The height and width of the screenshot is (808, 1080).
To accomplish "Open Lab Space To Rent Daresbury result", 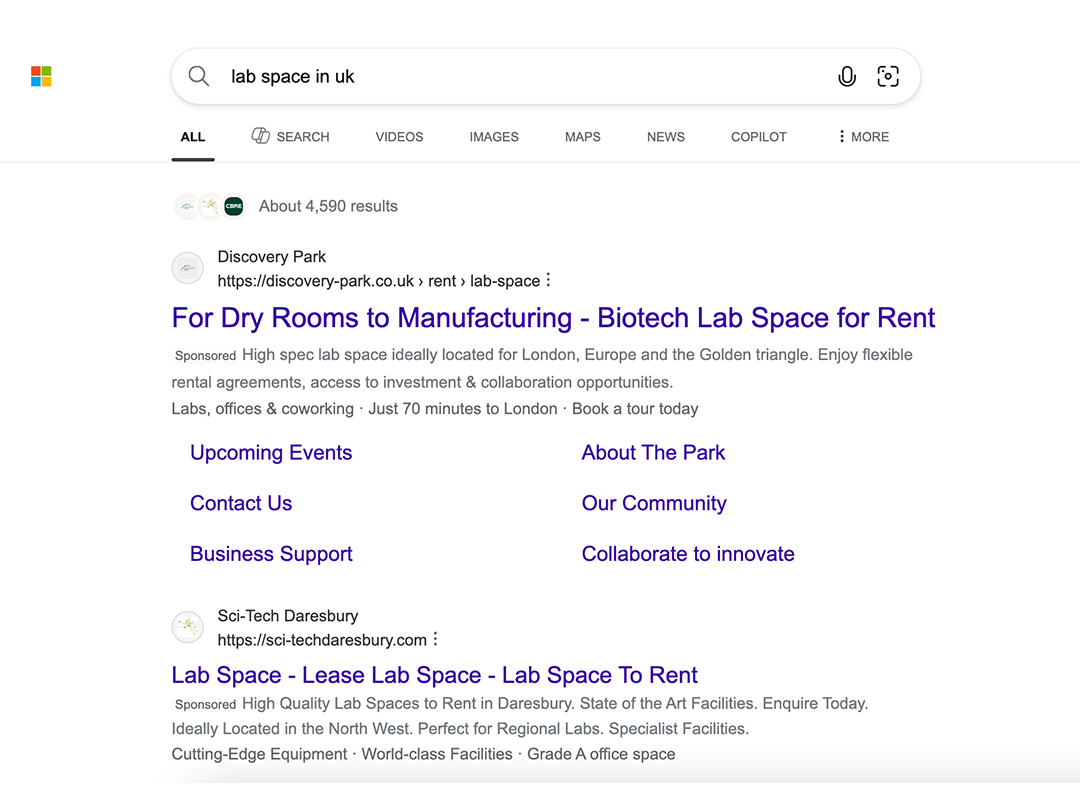I will point(434,675).
